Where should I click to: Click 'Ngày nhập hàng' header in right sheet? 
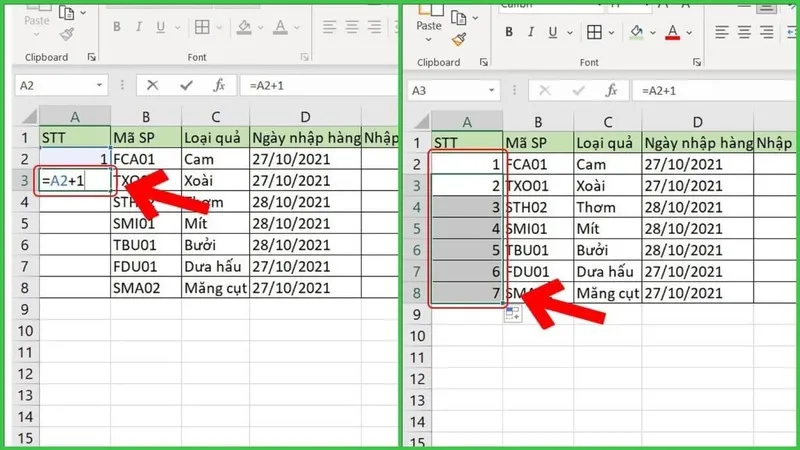(x=697, y=143)
